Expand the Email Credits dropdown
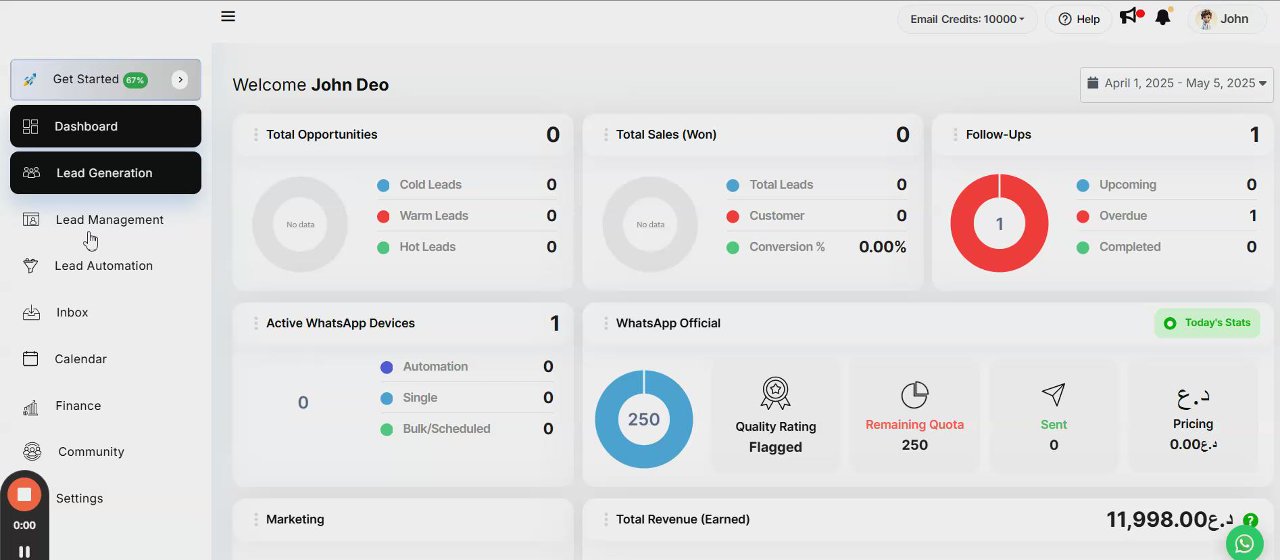The image size is (1280, 560). click(x=967, y=19)
